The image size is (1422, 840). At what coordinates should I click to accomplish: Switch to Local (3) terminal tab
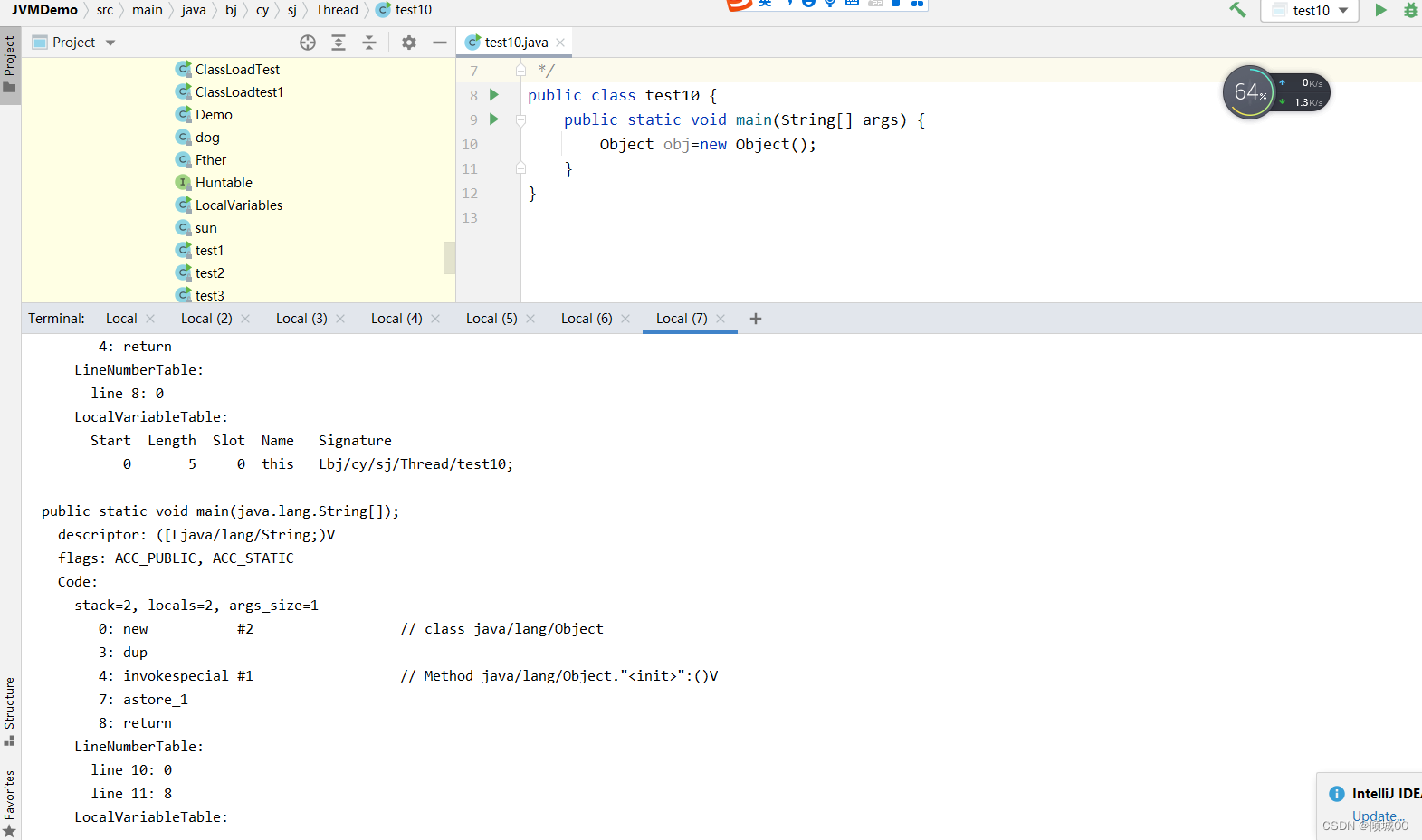click(301, 319)
